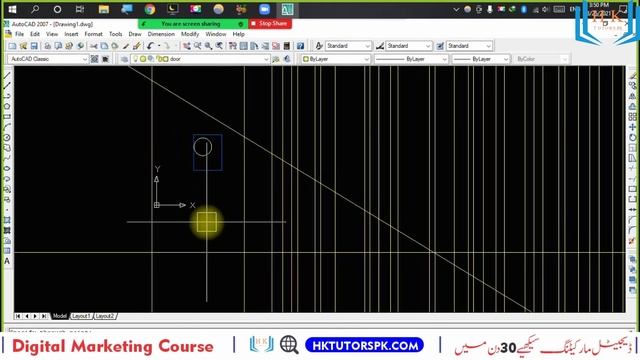Image resolution: width=640 pixels, height=360 pixels.
Task: Open the File menu
Action: click(x=19, y=34)
